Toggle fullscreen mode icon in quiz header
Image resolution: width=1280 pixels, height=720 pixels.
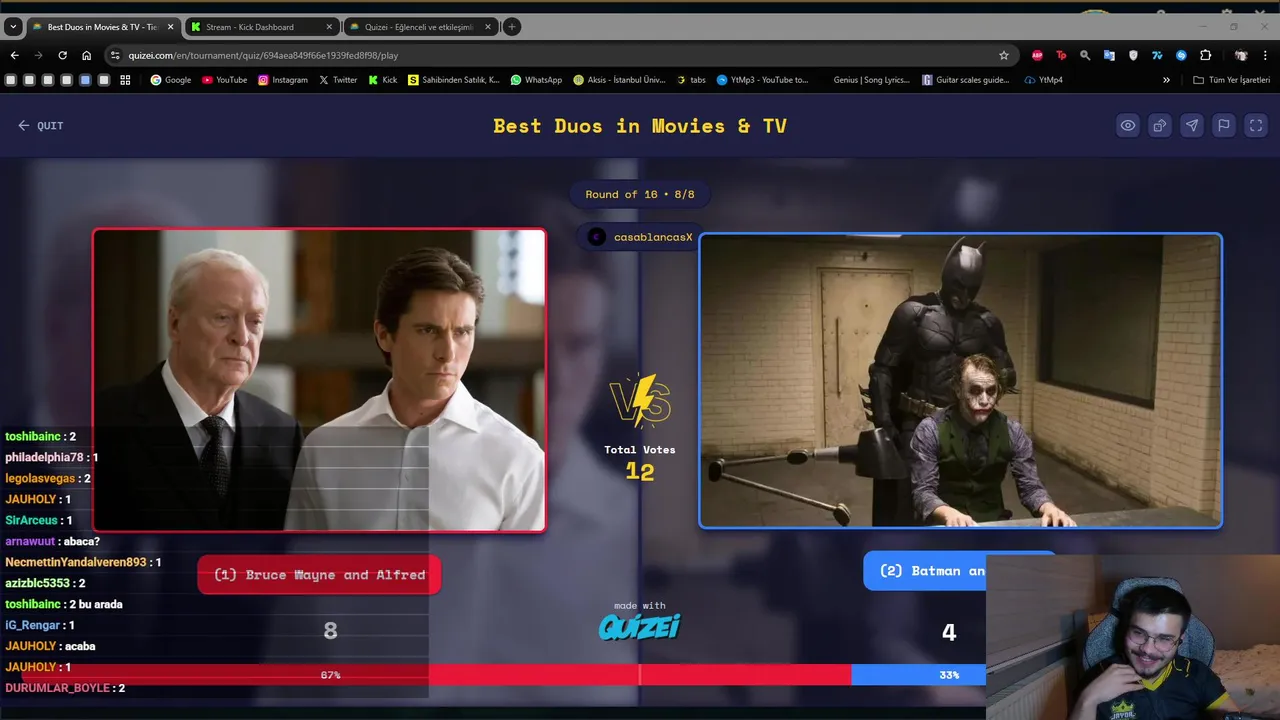1256,126
